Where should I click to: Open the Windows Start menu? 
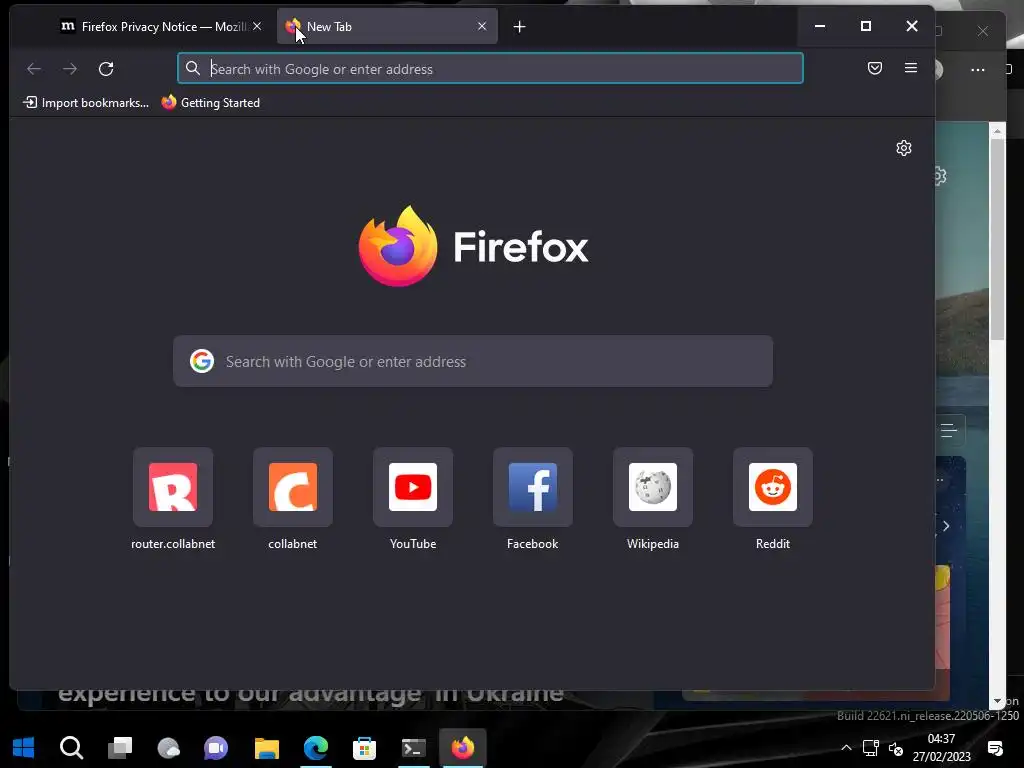click(x=24, y=747)
